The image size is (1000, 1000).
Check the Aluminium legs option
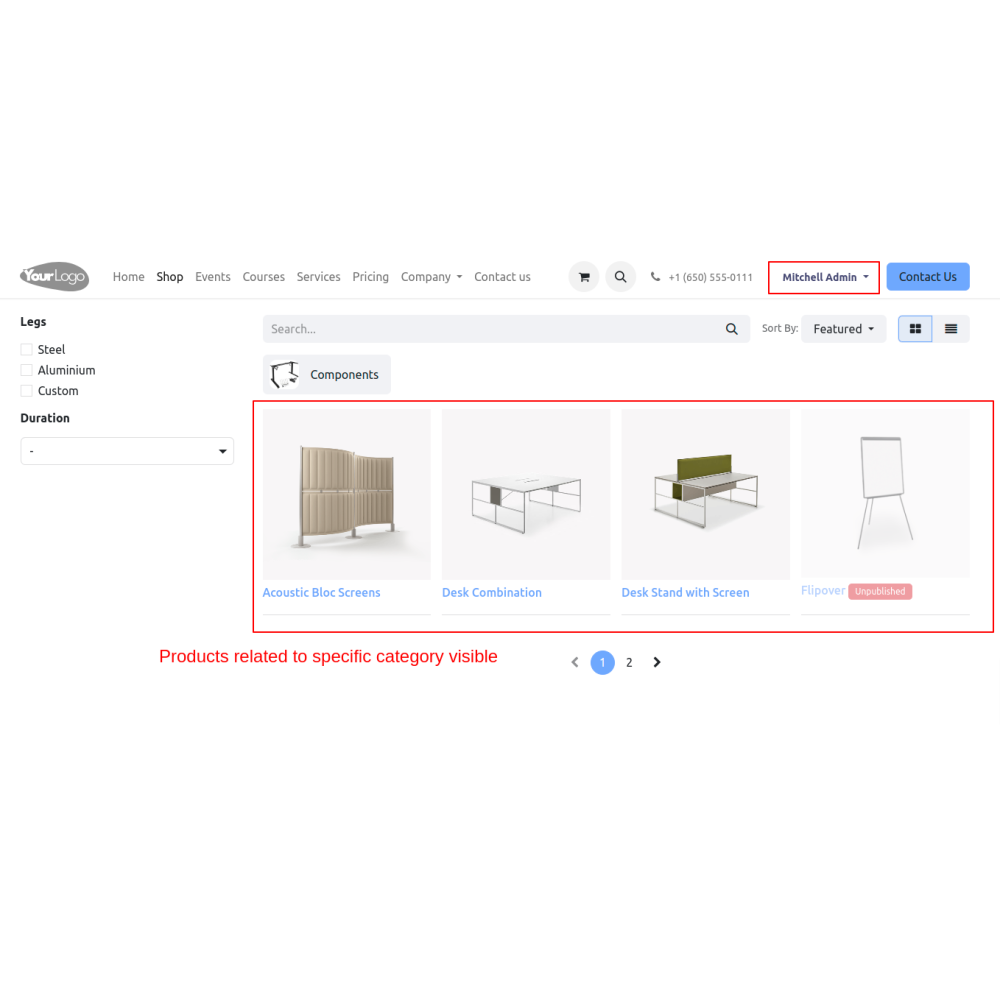[26, 370]
